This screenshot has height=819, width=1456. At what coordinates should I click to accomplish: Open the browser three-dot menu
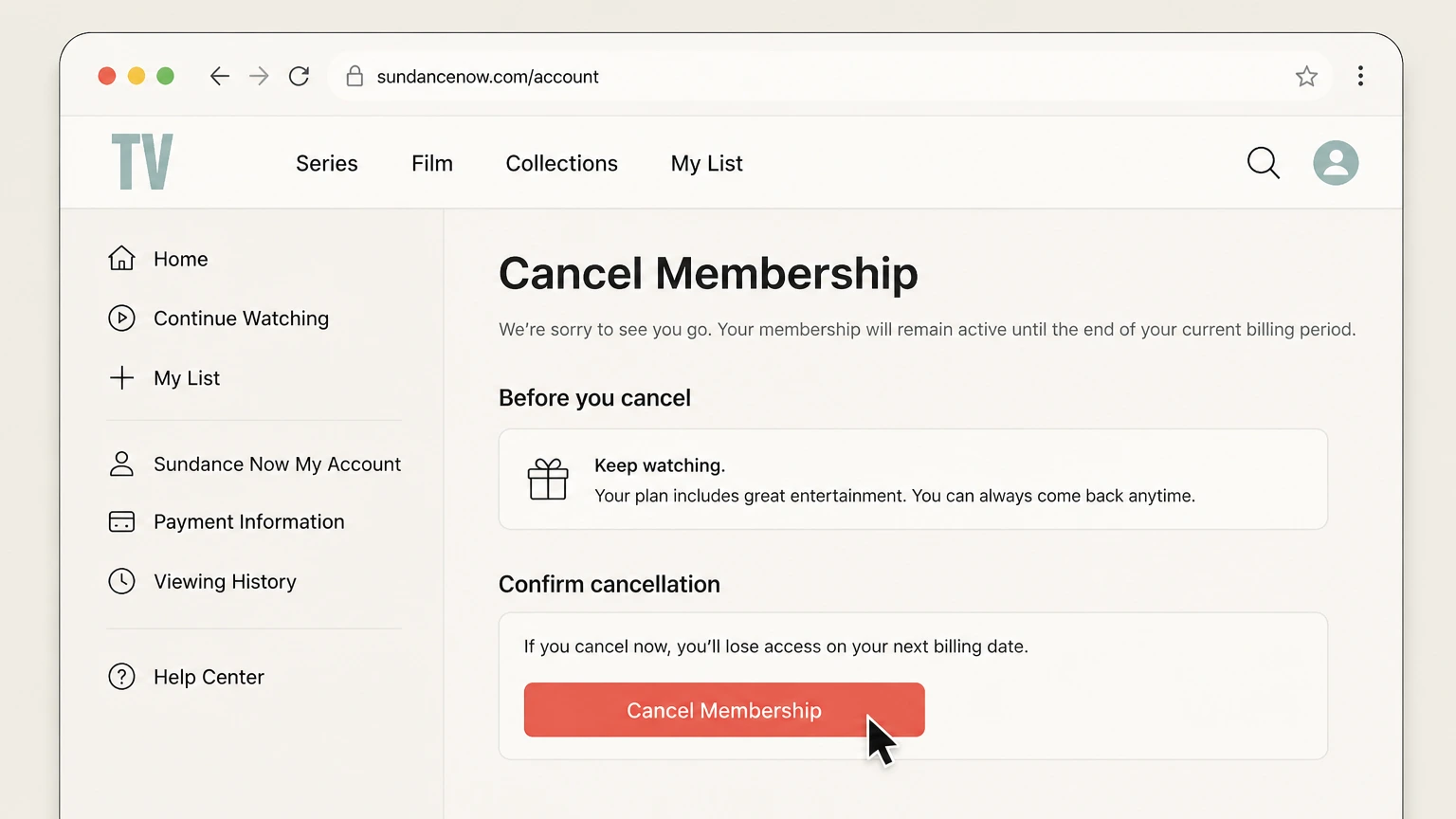(1360, 76)
